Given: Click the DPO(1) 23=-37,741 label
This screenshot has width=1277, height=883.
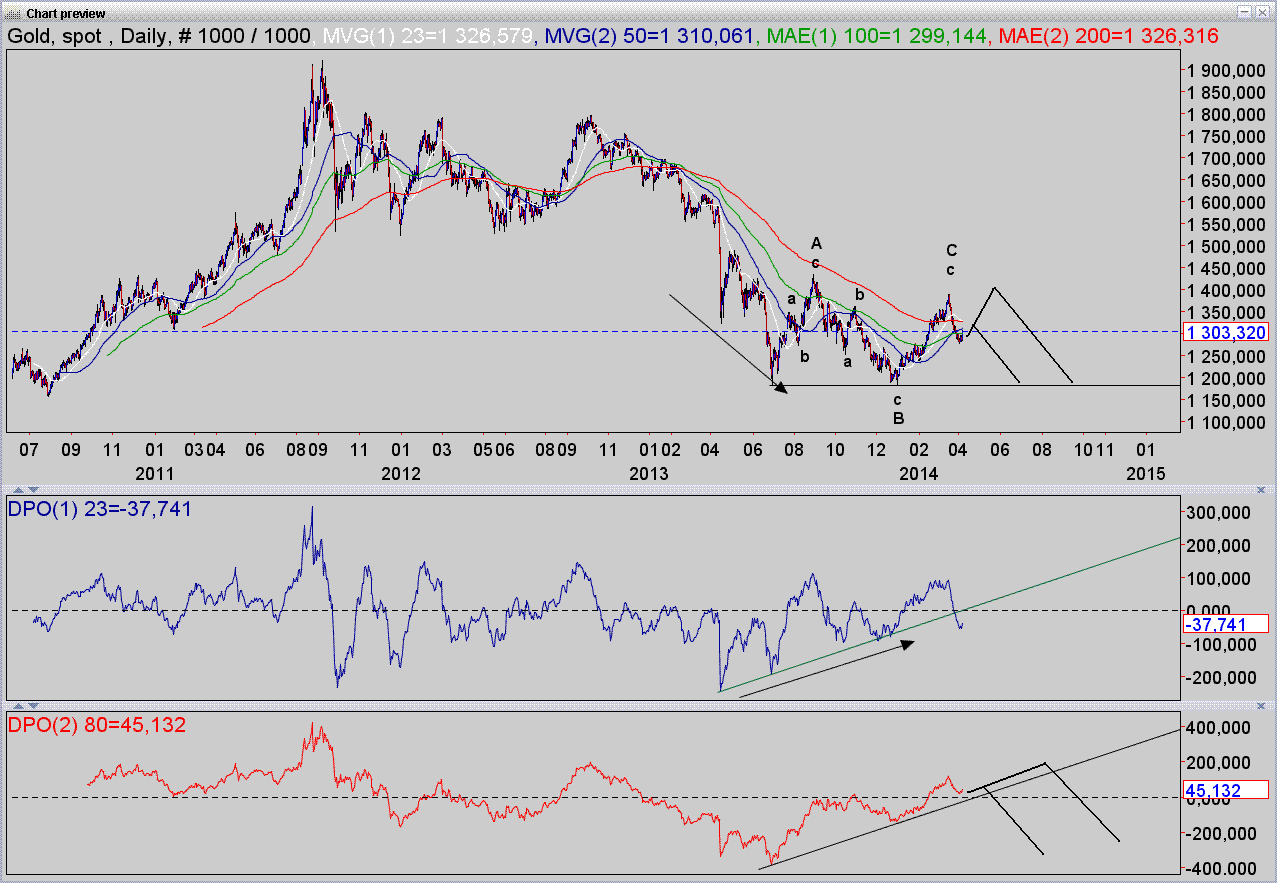Looking at the screenshot, I should 100,509.
